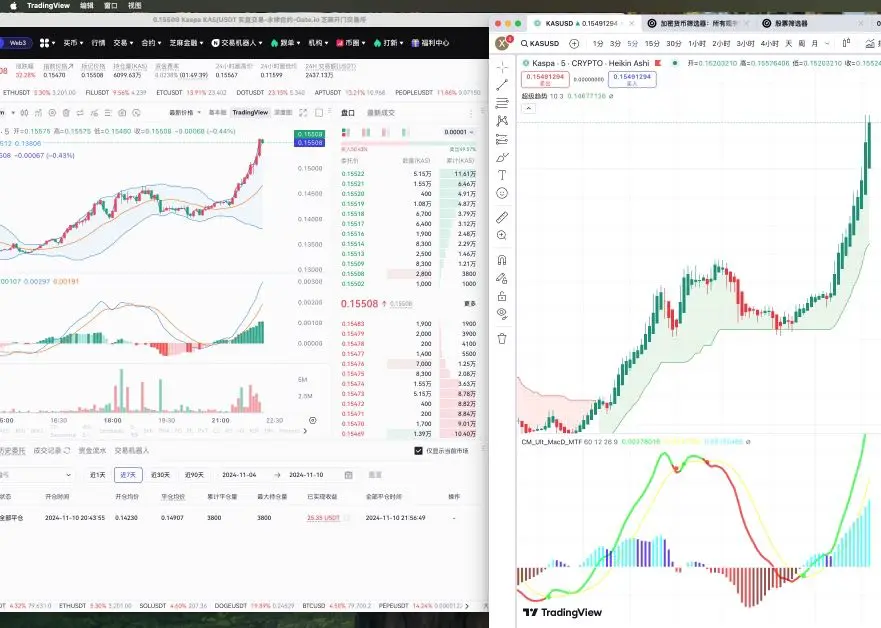Switch chart to 1分 interval
Screen dimensions: 881x628
pyautogui.click(x=598, y=43)
